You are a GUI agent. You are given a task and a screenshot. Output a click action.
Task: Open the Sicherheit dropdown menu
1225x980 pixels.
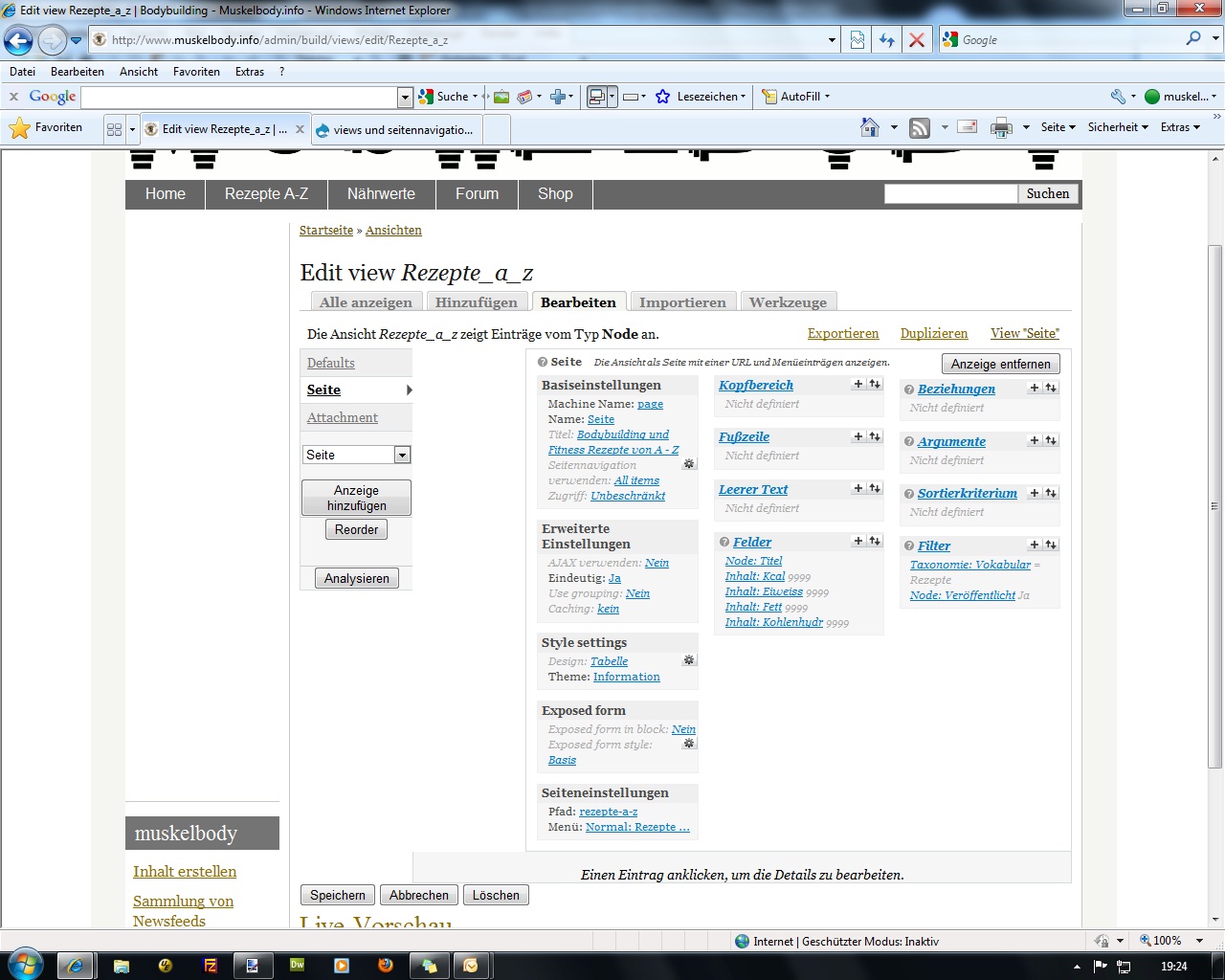point(1117,127)
